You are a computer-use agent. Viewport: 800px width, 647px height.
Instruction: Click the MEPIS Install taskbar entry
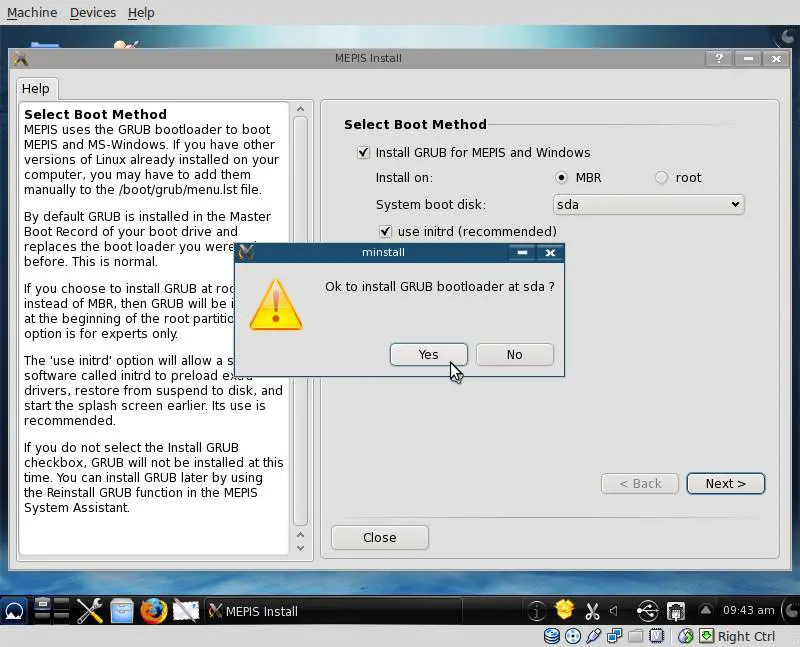tap(334, 611)
